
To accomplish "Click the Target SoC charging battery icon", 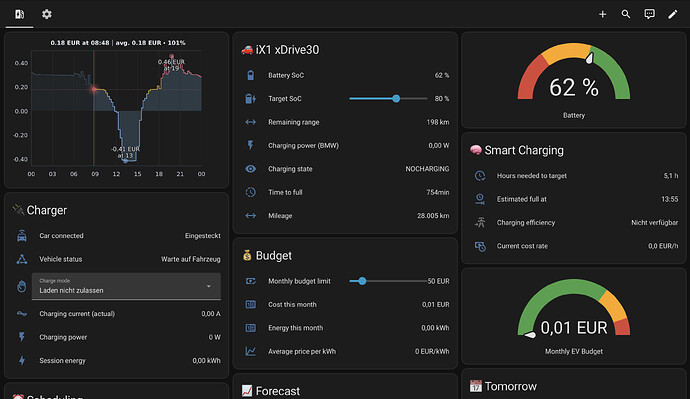I will (250, 99).
